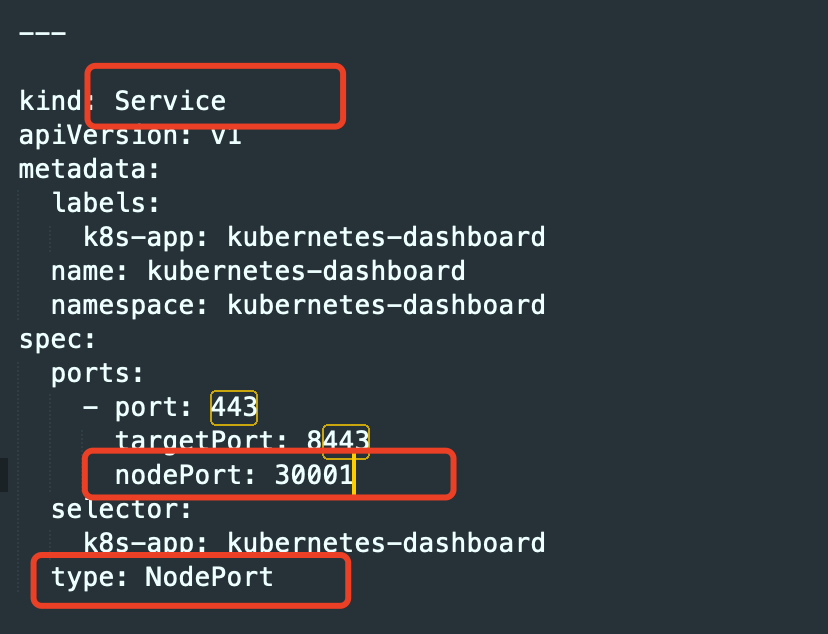Click the namespace value kubernetes-dashboard
The width and height of the screenshot is (828, 634).
click(x=386, y=305)
